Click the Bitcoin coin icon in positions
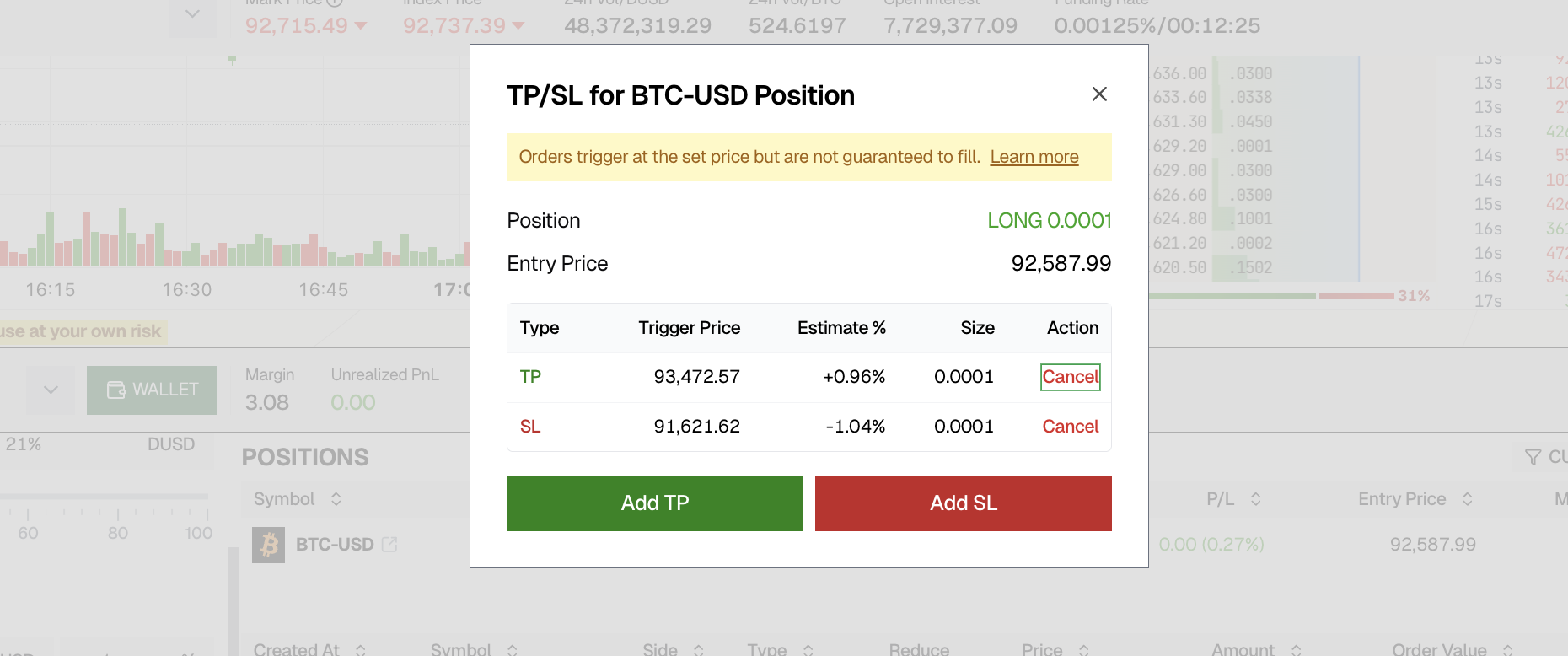Image resolution: width=1568 pixels, height=656 pixels. (x=269, y=545)
